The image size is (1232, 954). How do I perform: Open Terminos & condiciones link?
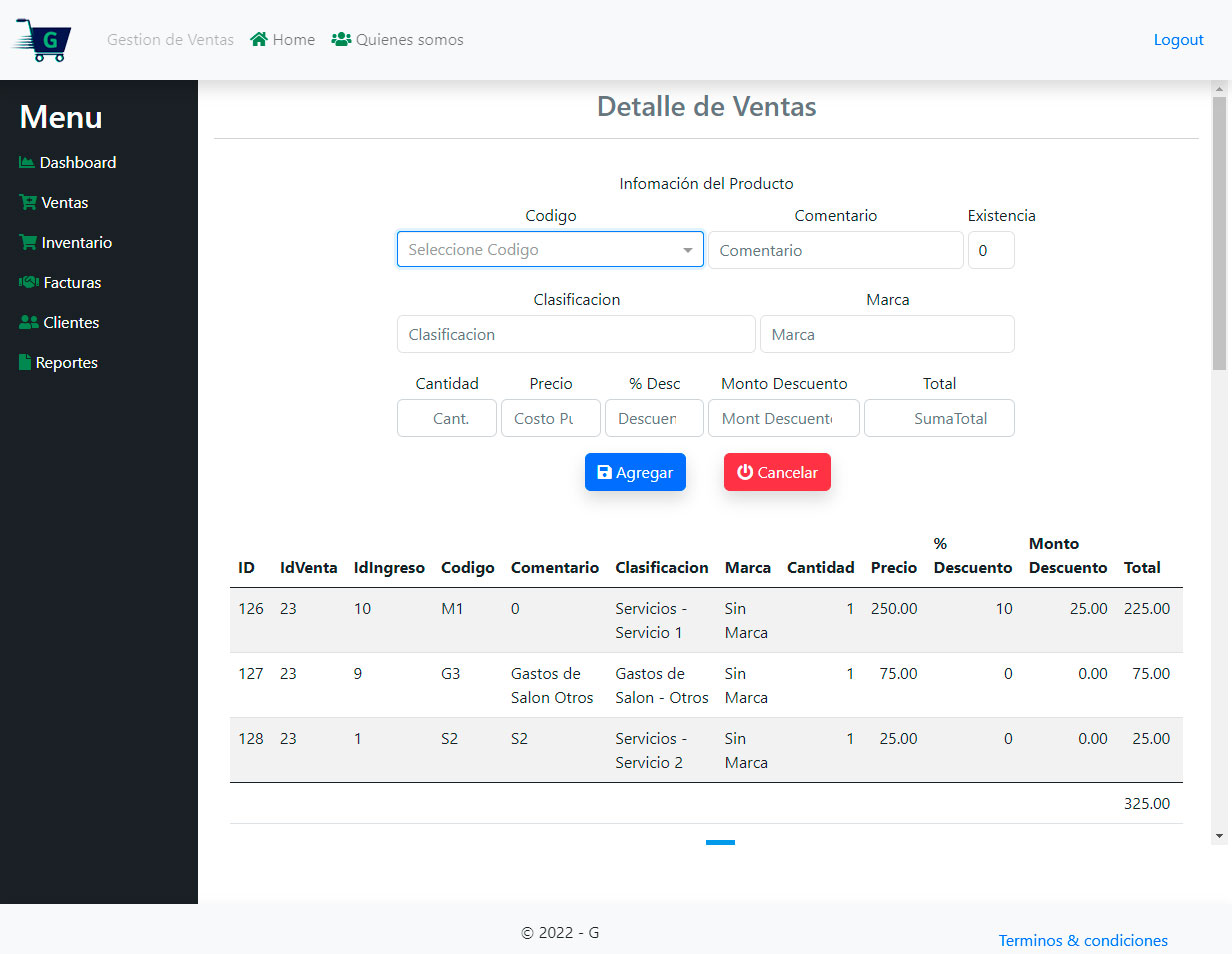(x=1083, y=940)
